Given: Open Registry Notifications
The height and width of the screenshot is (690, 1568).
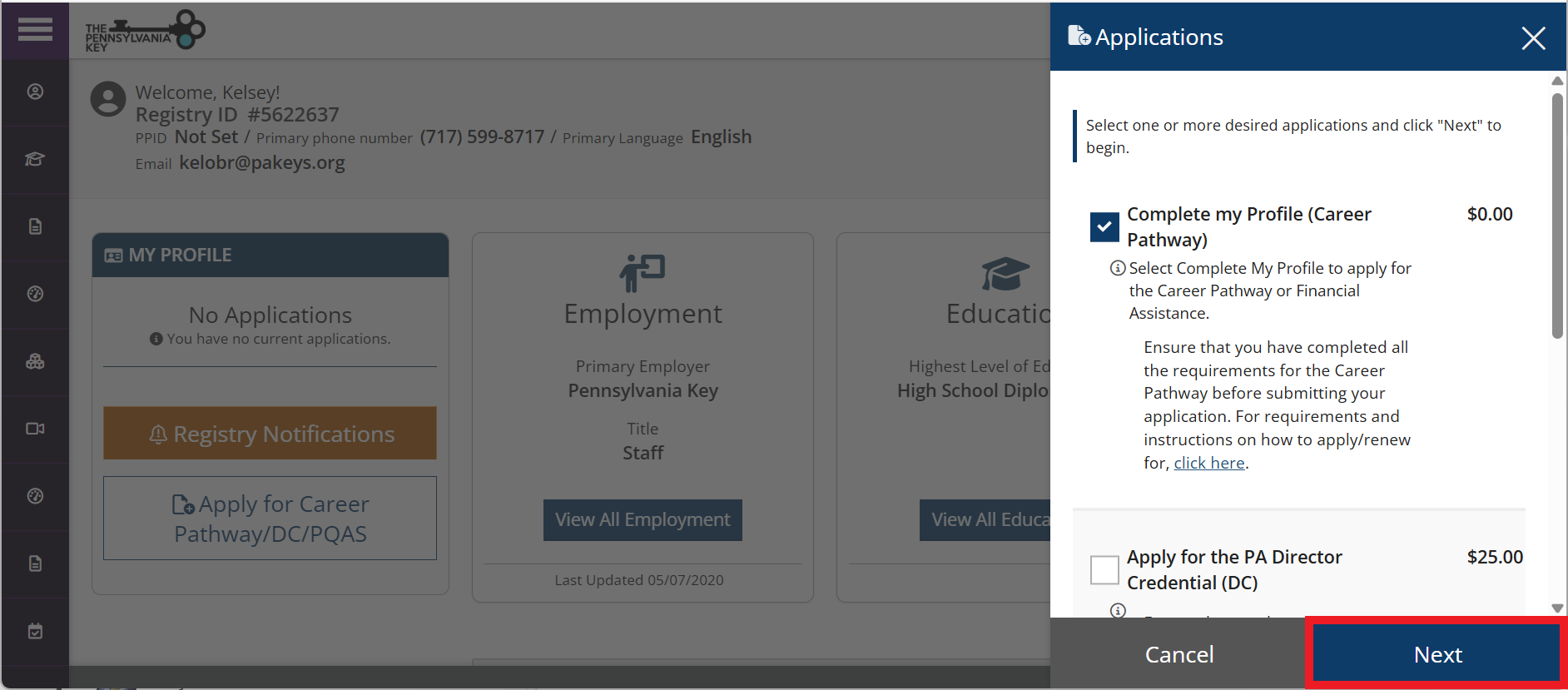Looking at the screenshot, I should click(x=270, y=434).
